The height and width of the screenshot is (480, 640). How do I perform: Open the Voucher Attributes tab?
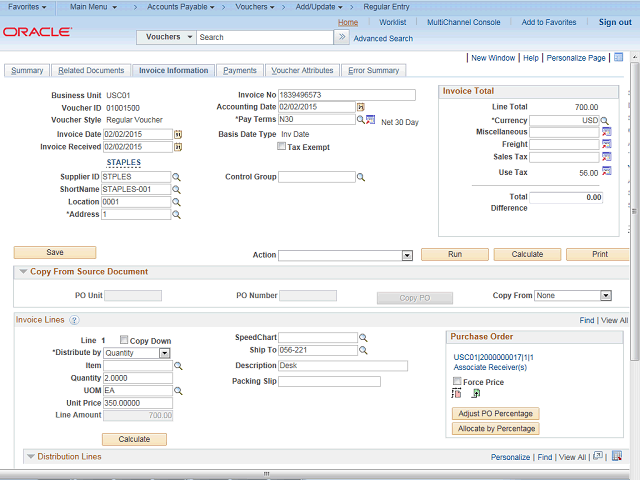[302, 71]
